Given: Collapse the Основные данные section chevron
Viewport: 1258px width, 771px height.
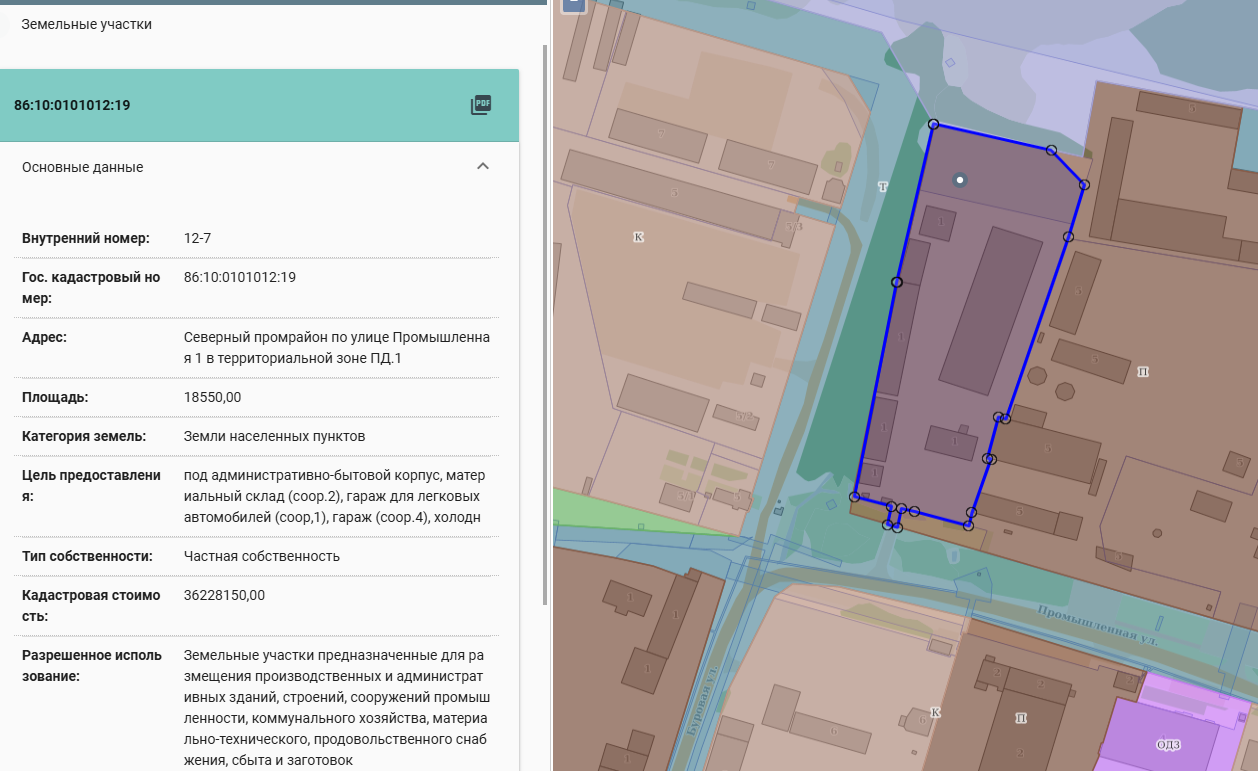Looking at the screenshot, I should tap(483, 167).
